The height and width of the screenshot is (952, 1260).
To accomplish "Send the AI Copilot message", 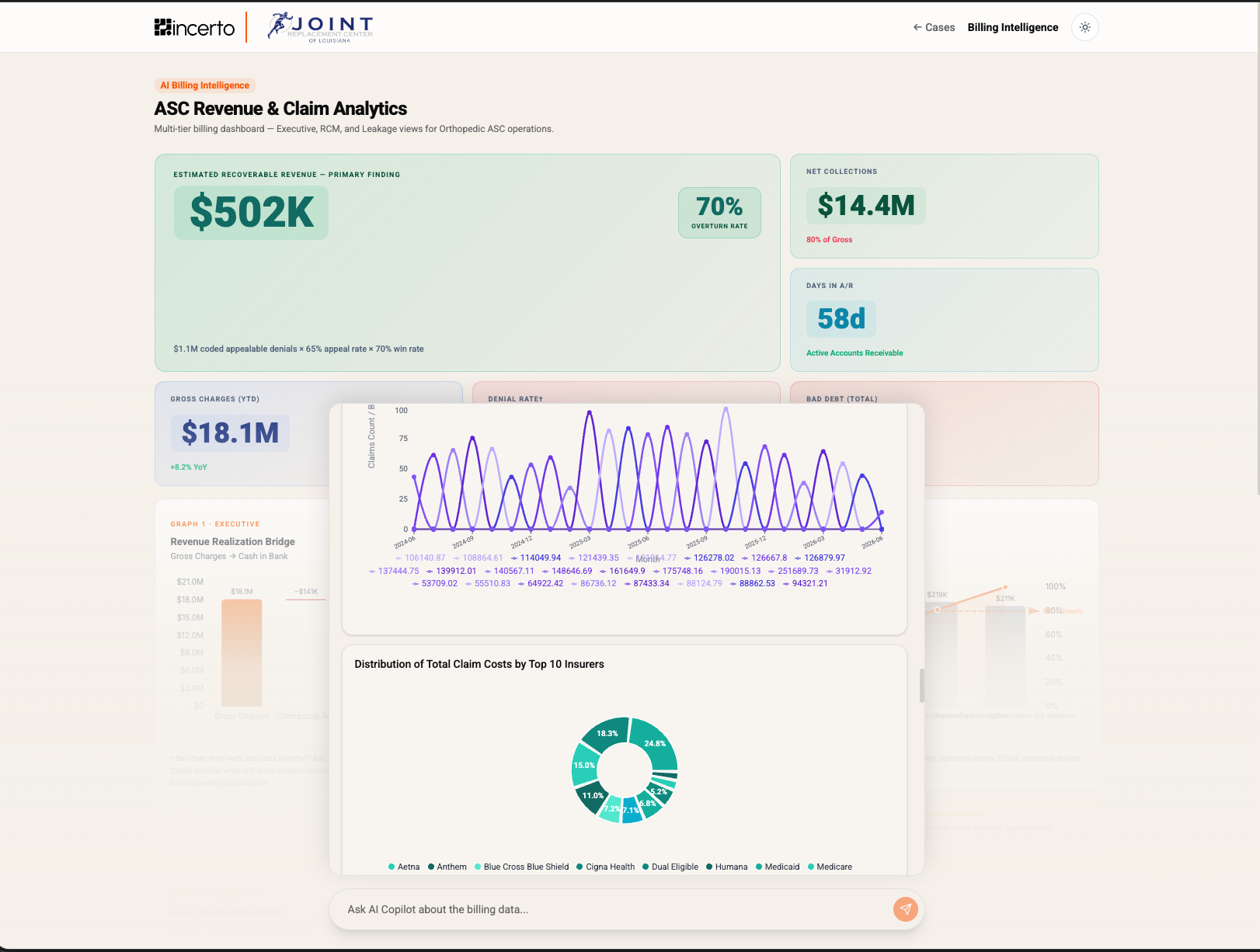I will pyautogui.click(x=905, y=909).
